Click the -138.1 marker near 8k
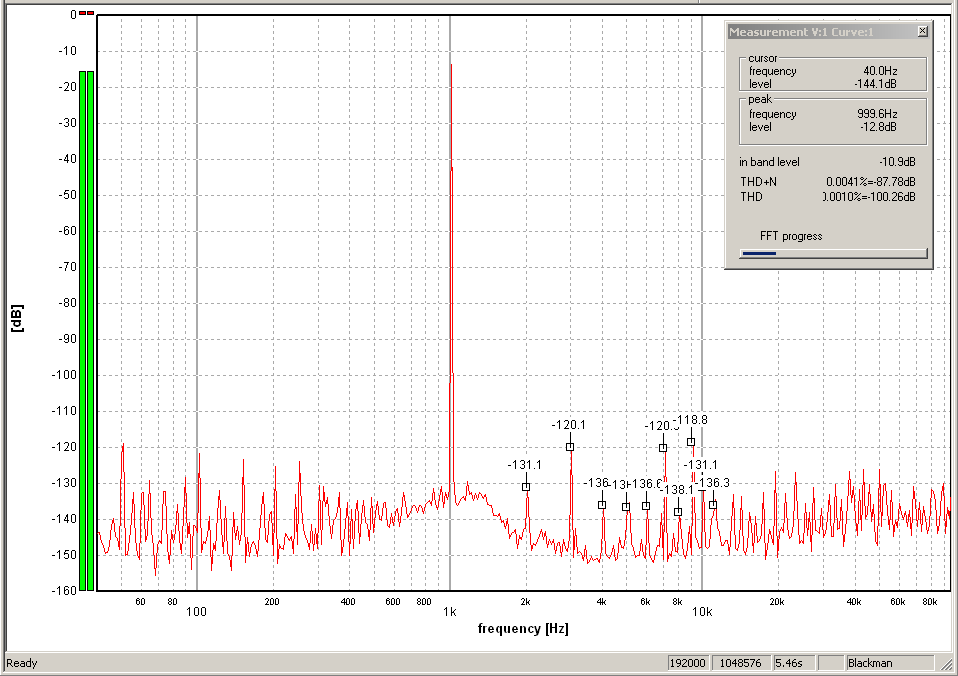This screenshot has height=676, width=958. [678, 512]
